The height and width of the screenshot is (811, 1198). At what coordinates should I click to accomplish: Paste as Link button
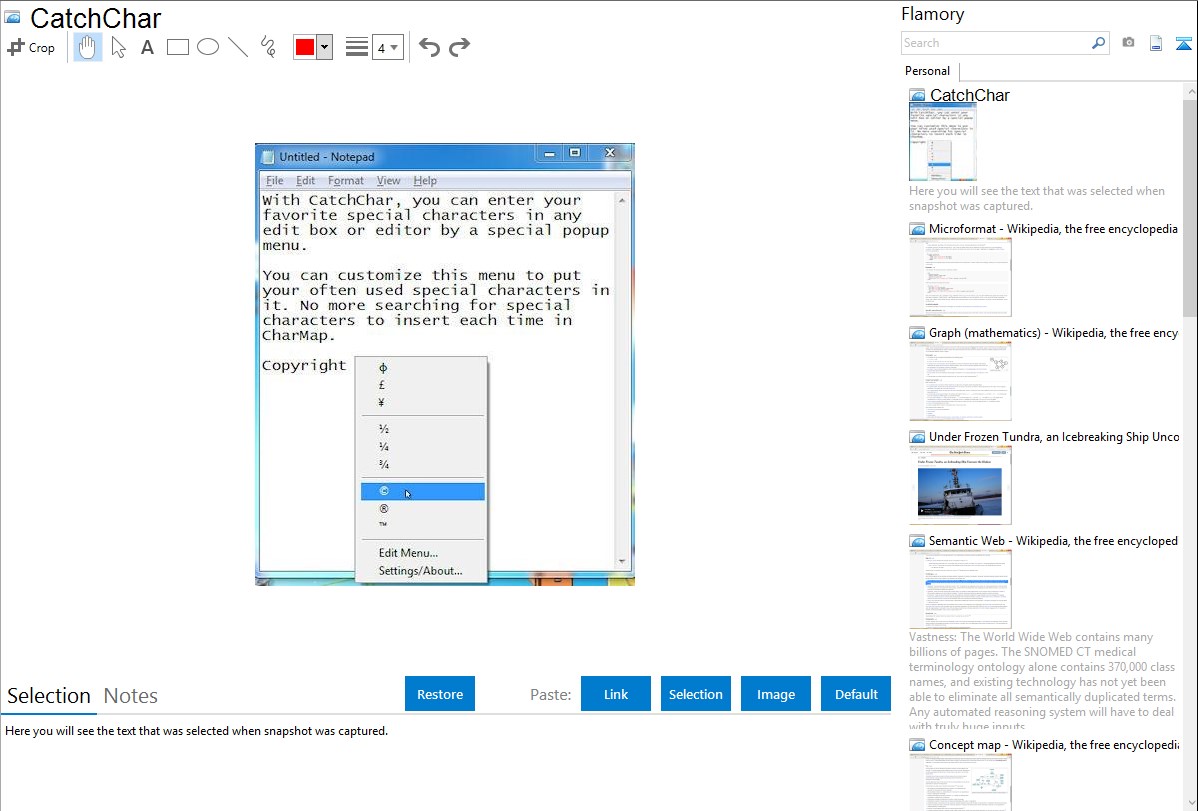coord(616,694)
